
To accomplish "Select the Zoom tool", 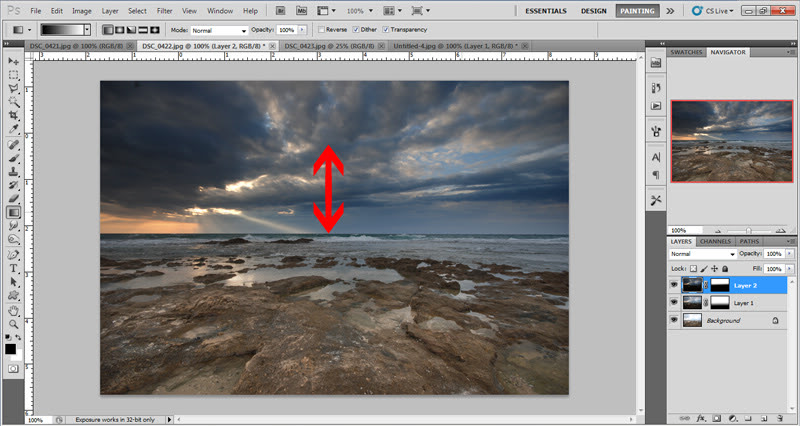I will coord(13,324).
